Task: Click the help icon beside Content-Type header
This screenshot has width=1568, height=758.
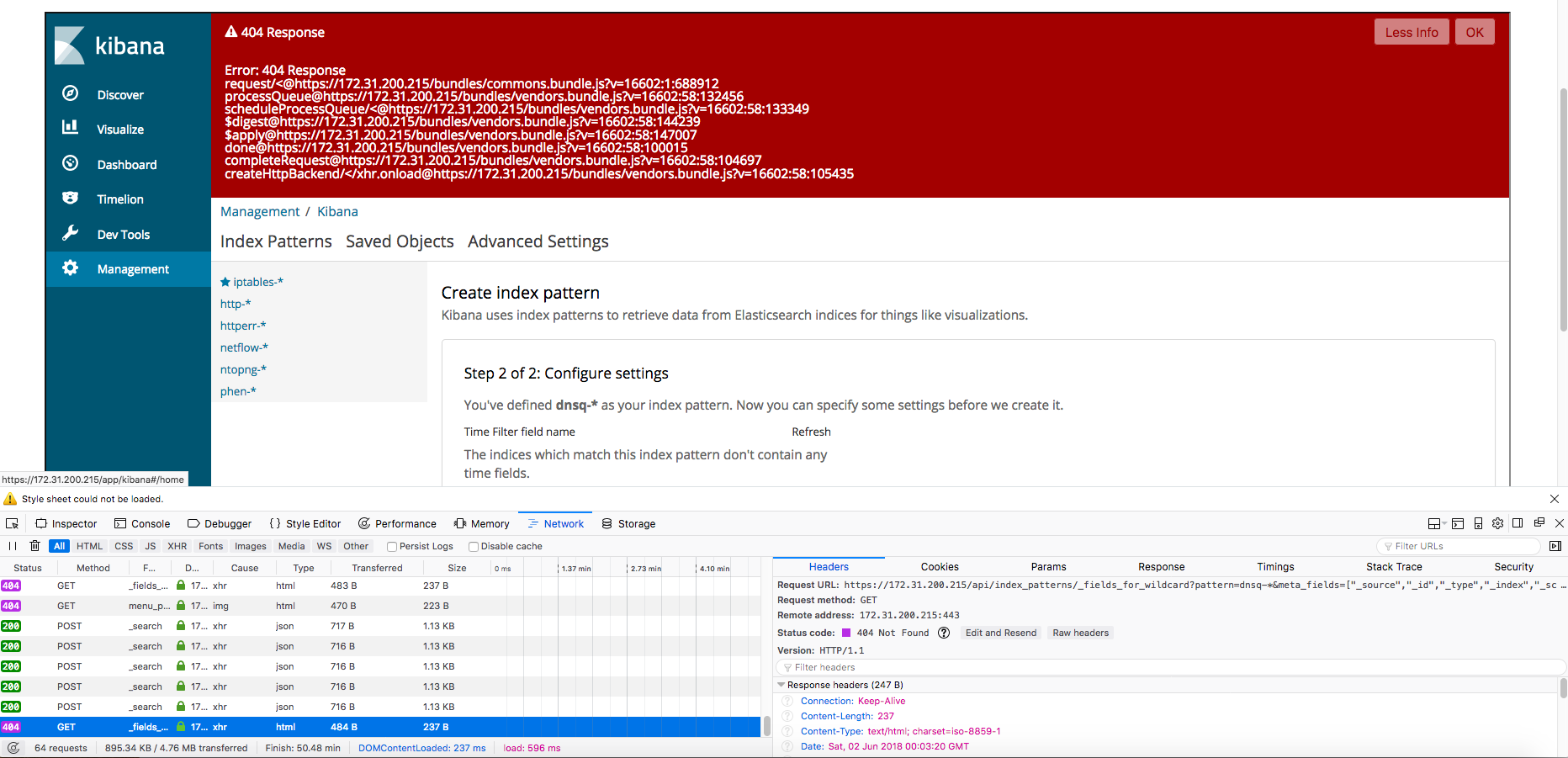Action: (788, 731)
